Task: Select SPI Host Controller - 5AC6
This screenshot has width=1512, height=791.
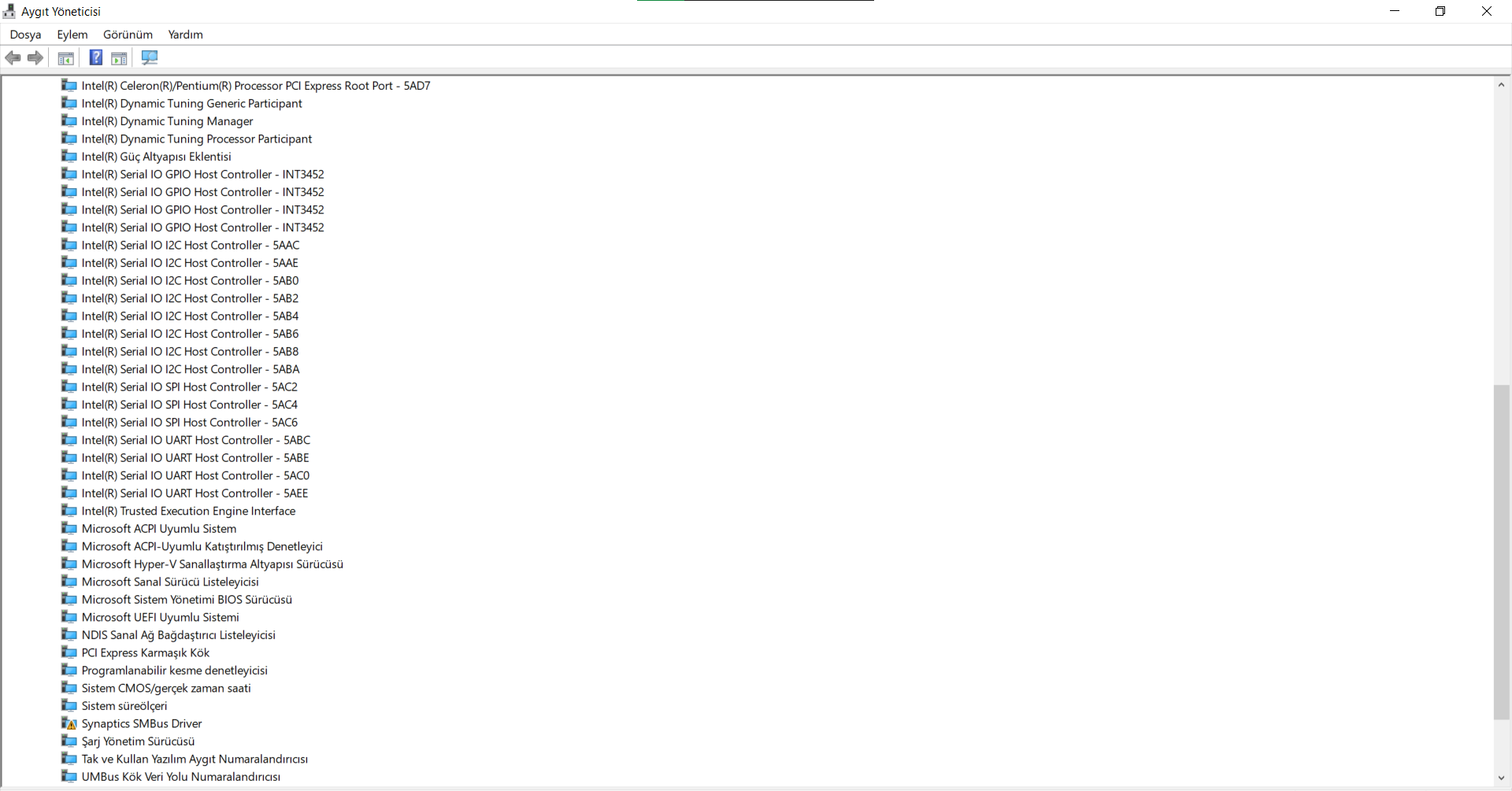Action: (x=190, y=423)
